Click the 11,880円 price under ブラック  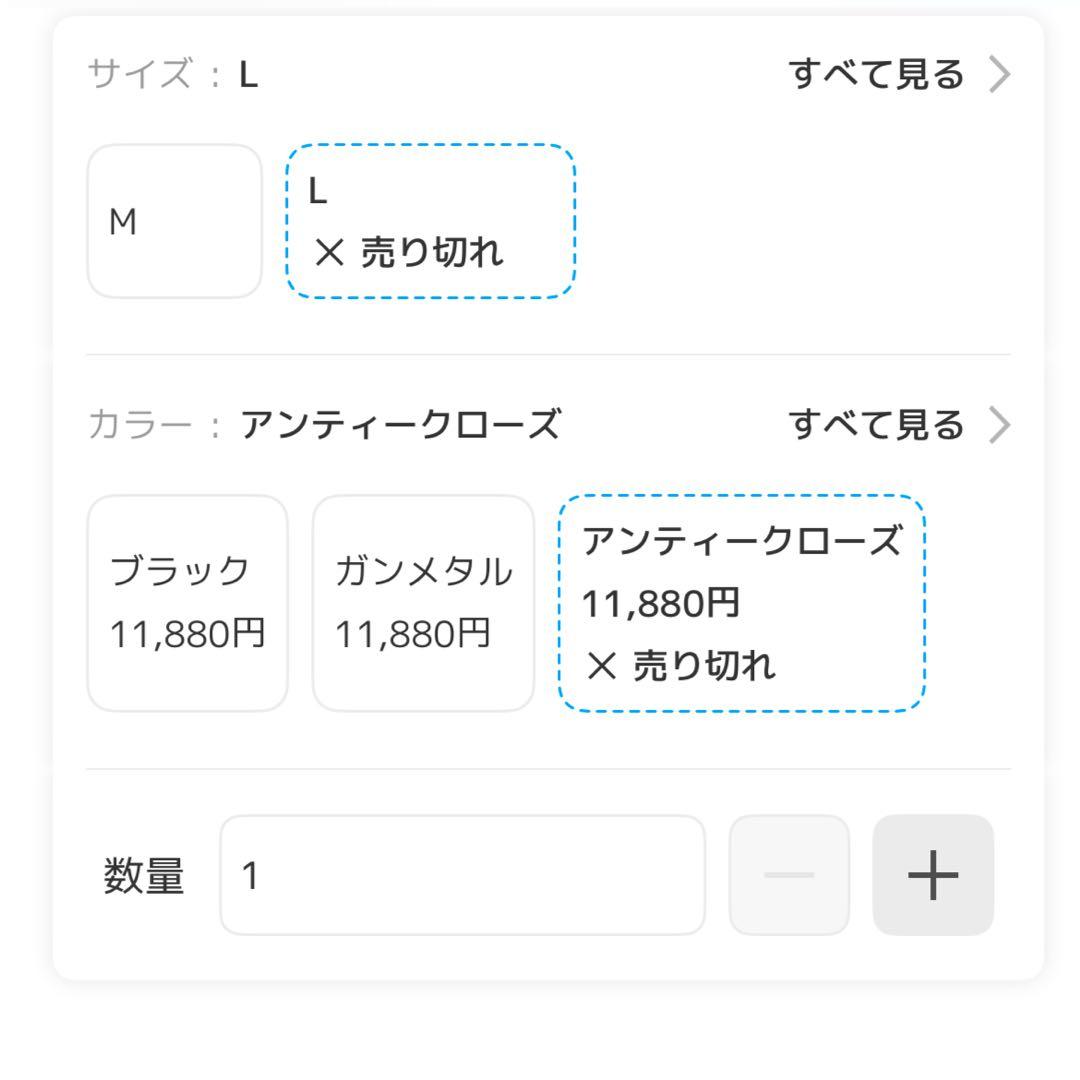(x=186, y=632)
